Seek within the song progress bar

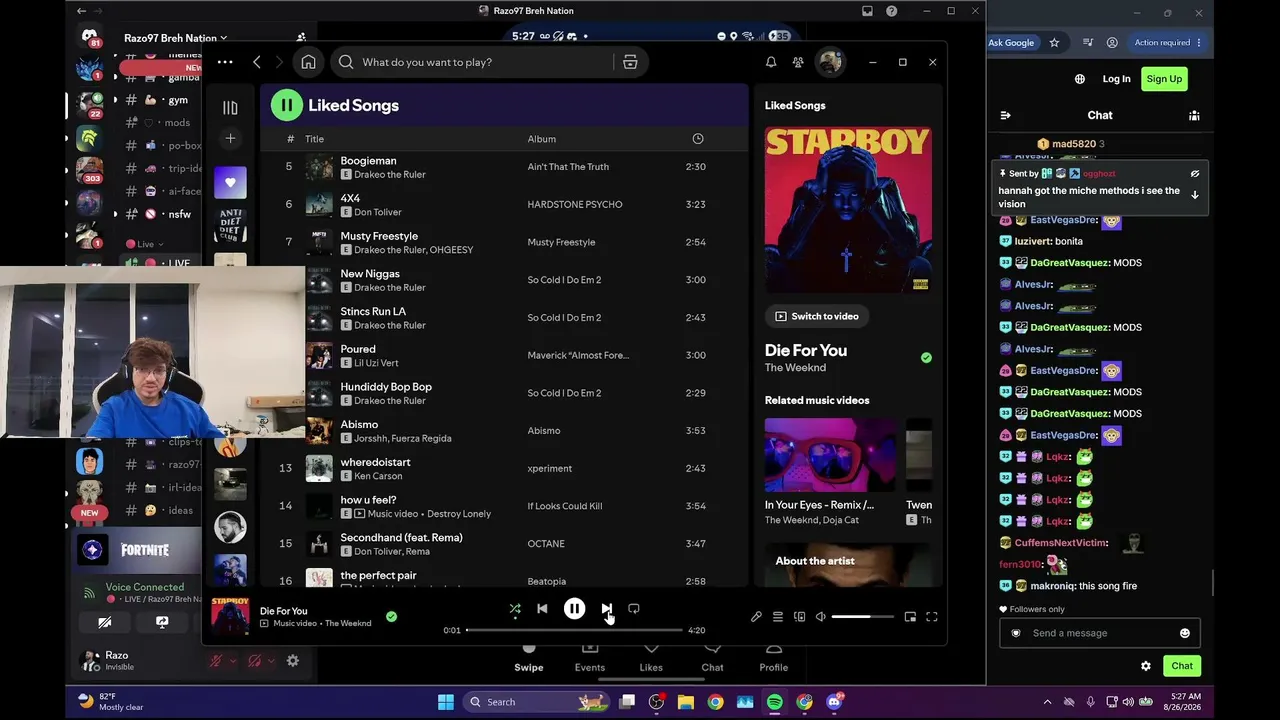574,630
